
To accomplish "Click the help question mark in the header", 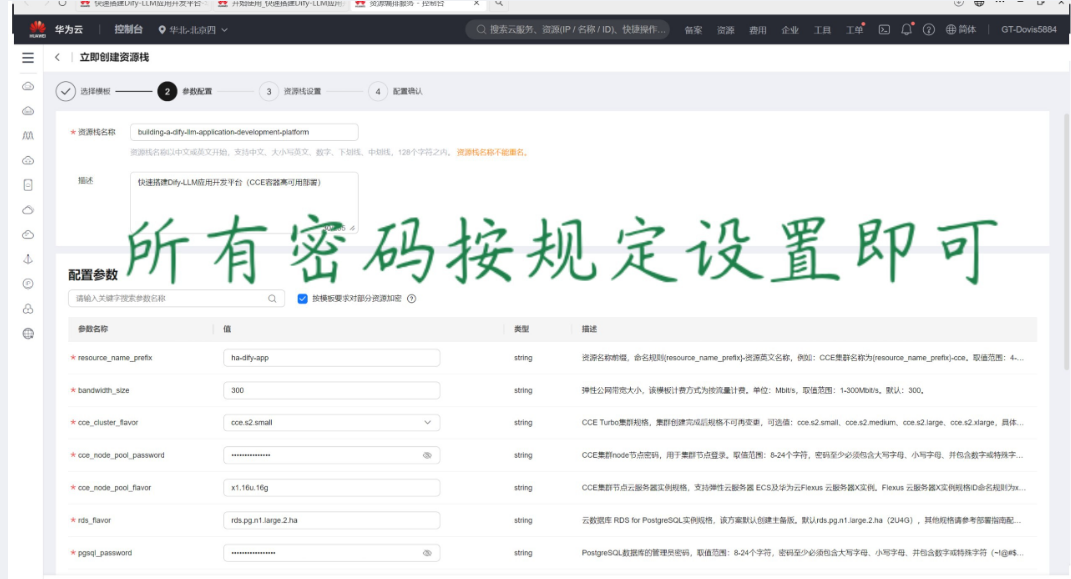I will (929, 30).
